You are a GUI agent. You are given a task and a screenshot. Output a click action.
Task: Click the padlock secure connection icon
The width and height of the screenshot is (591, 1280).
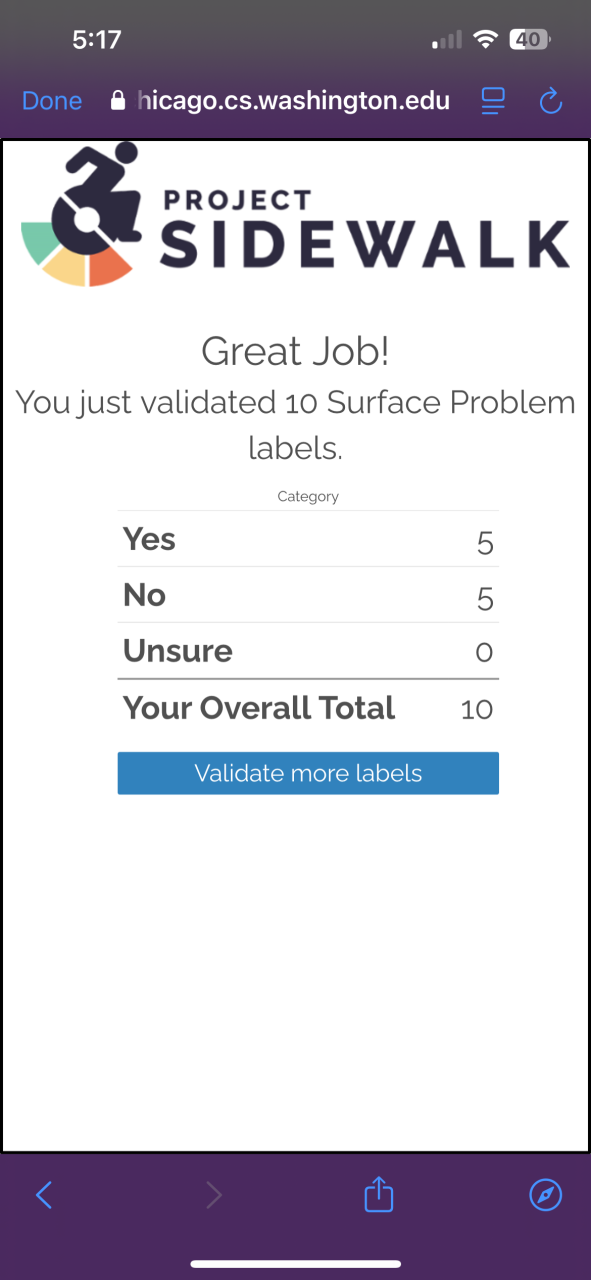(x=118, y=100)
